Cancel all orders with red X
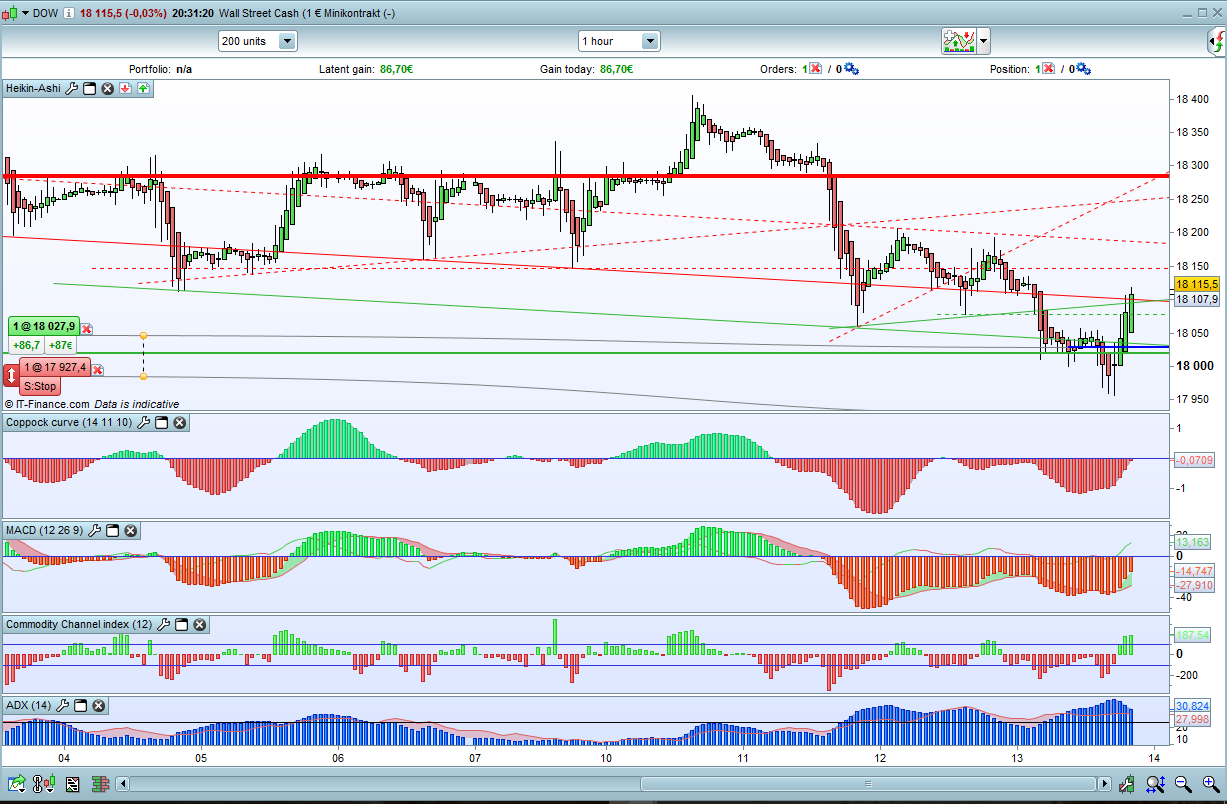 tap(815, 69)
